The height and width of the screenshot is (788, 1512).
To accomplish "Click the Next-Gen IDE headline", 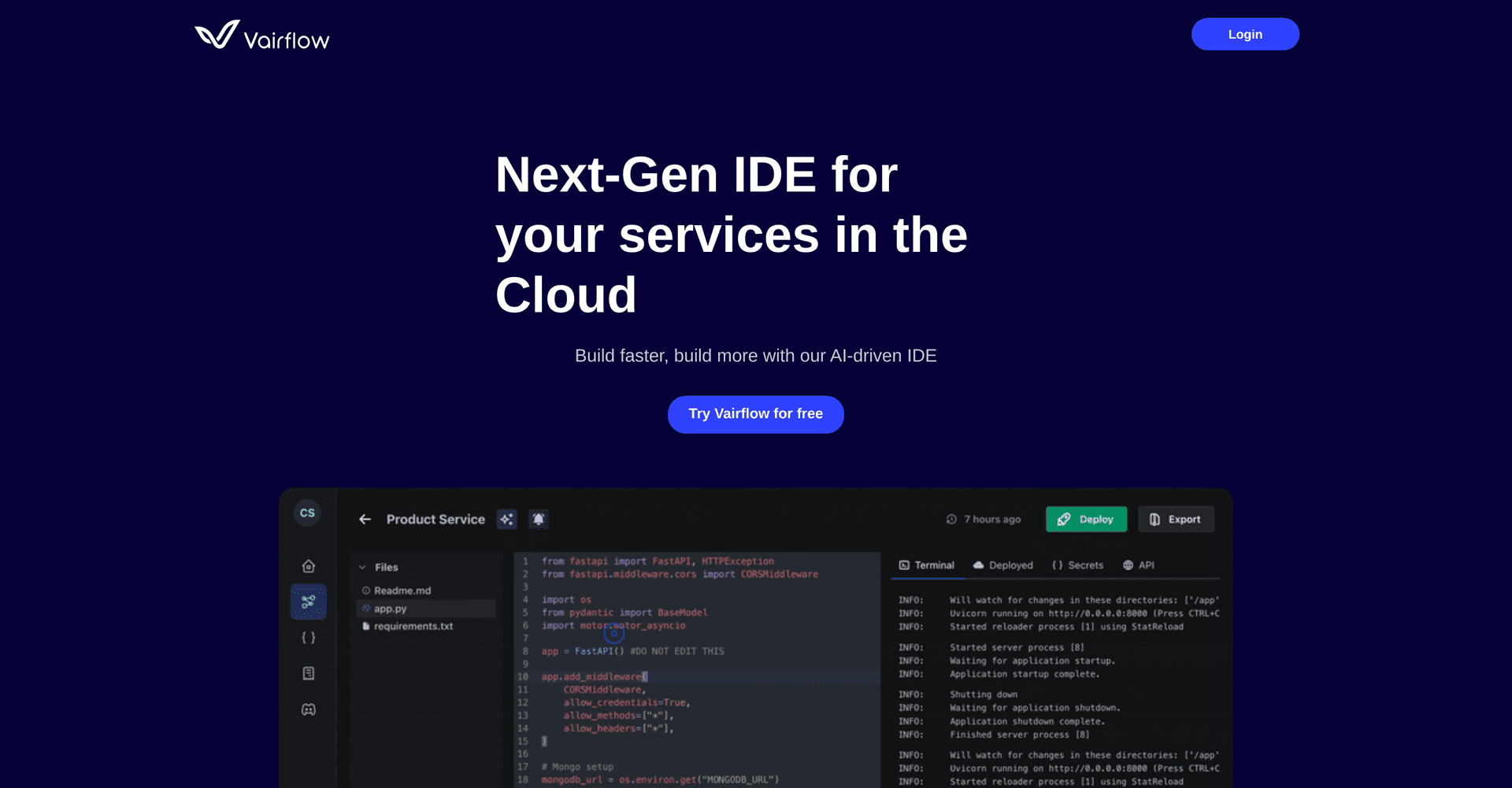I will pyautogui.click(x=732, y=235).
